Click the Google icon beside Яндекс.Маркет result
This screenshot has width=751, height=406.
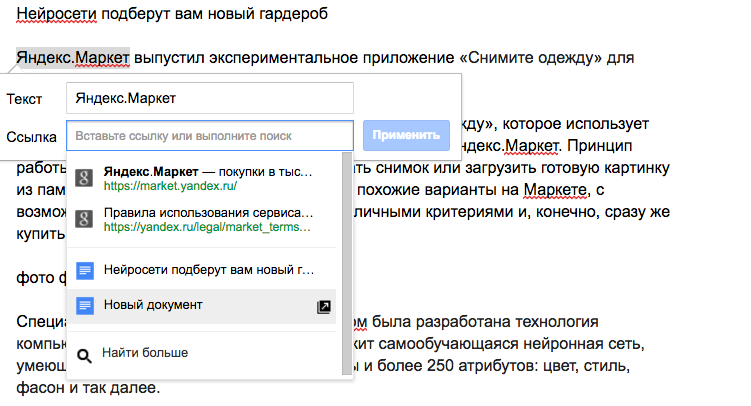tap(85, 178)
